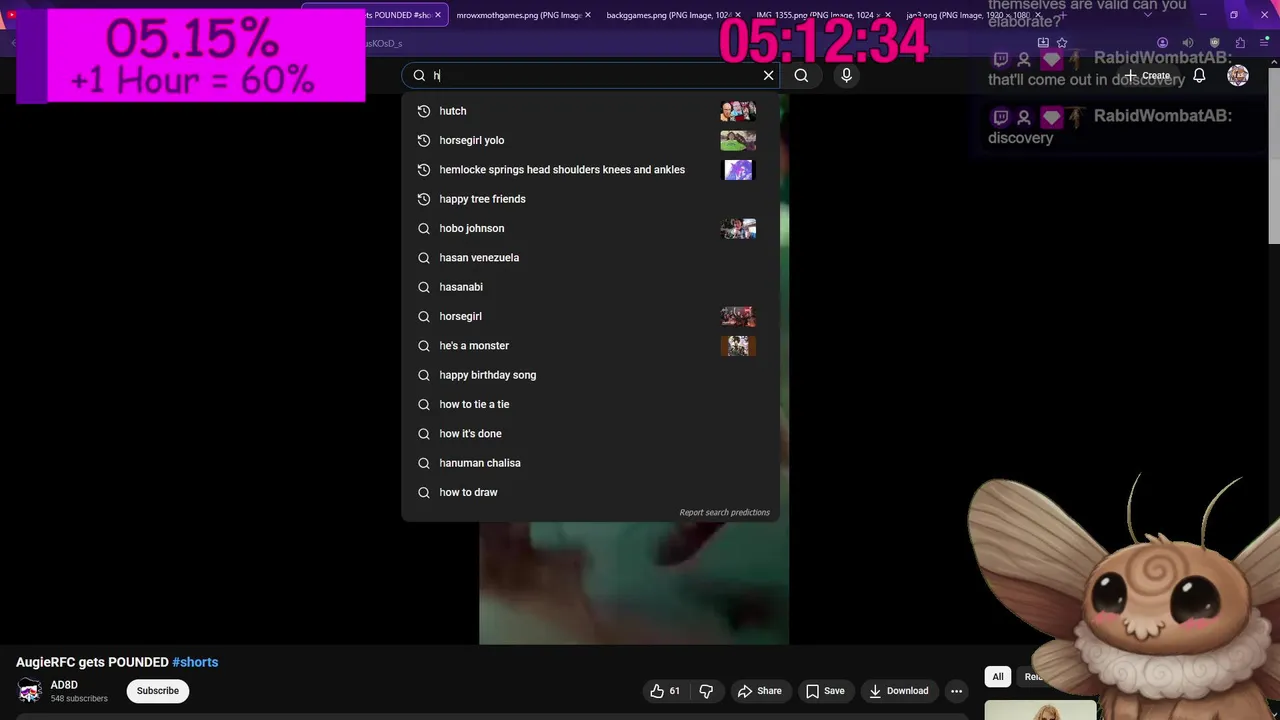This screenshot has height=720, width=1280.
Task: Select the 'hobo johnson' suggestion
Action: 590,228
